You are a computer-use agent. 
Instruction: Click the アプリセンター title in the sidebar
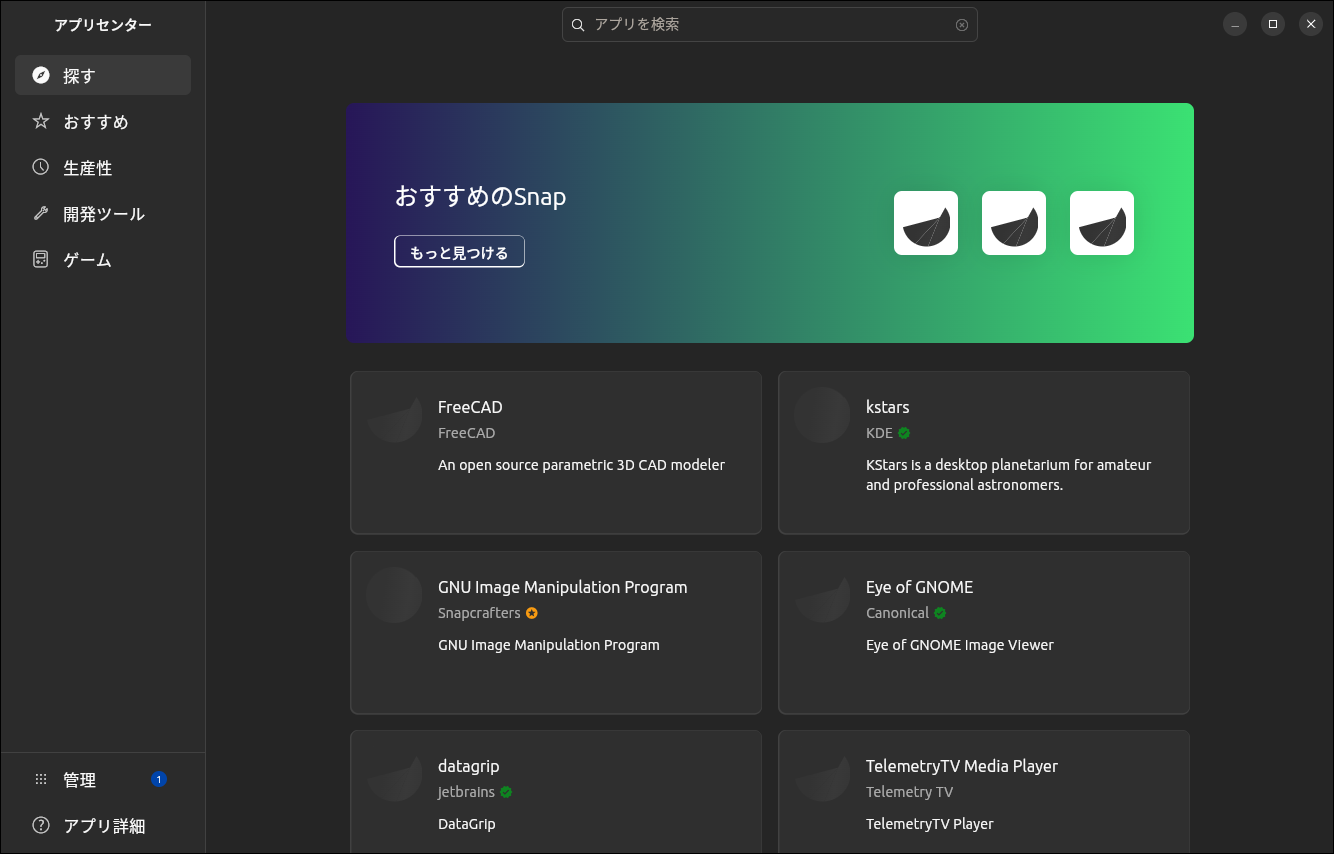click(103, 25)
